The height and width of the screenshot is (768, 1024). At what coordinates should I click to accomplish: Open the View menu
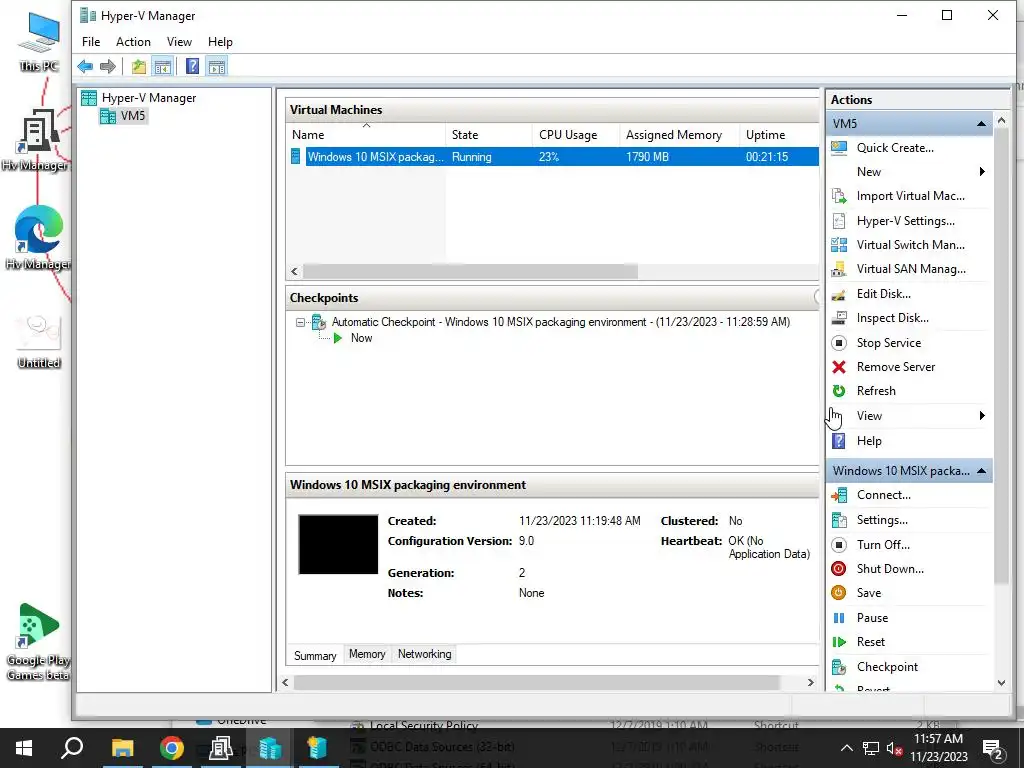pos(179,42)
